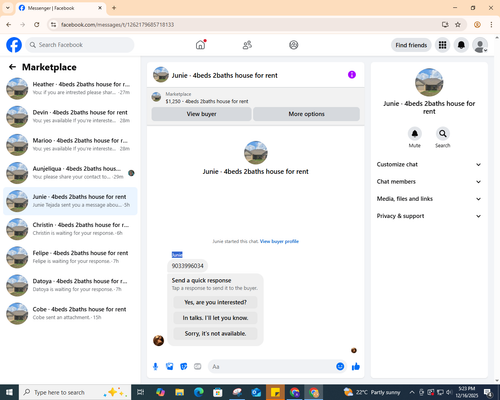Click the Marketplace listing thumbnail under header
Screen dimensions: 500x400
pos(156,97)
